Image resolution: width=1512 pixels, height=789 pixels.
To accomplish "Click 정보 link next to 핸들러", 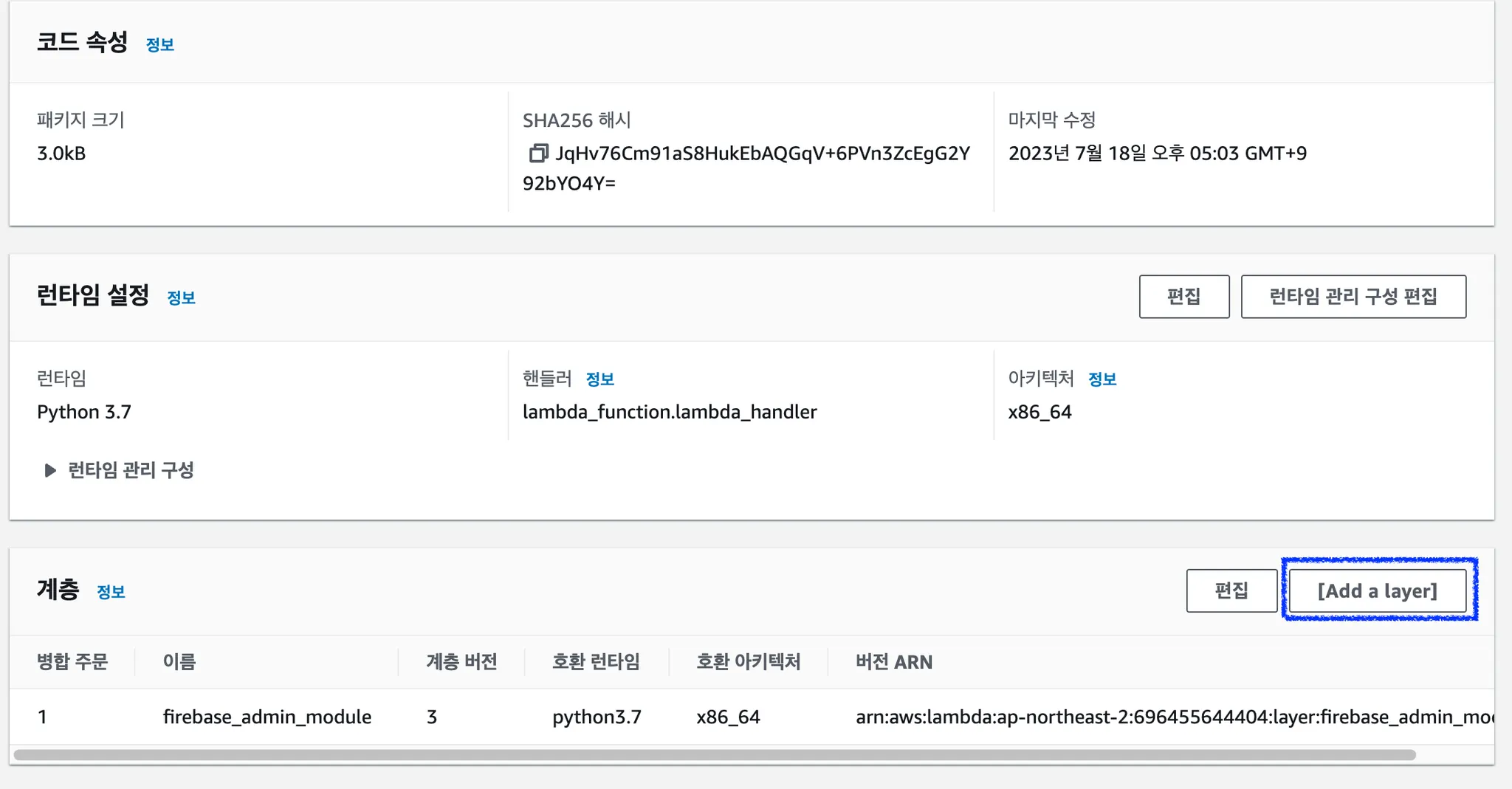I will [x=599, y=379].
